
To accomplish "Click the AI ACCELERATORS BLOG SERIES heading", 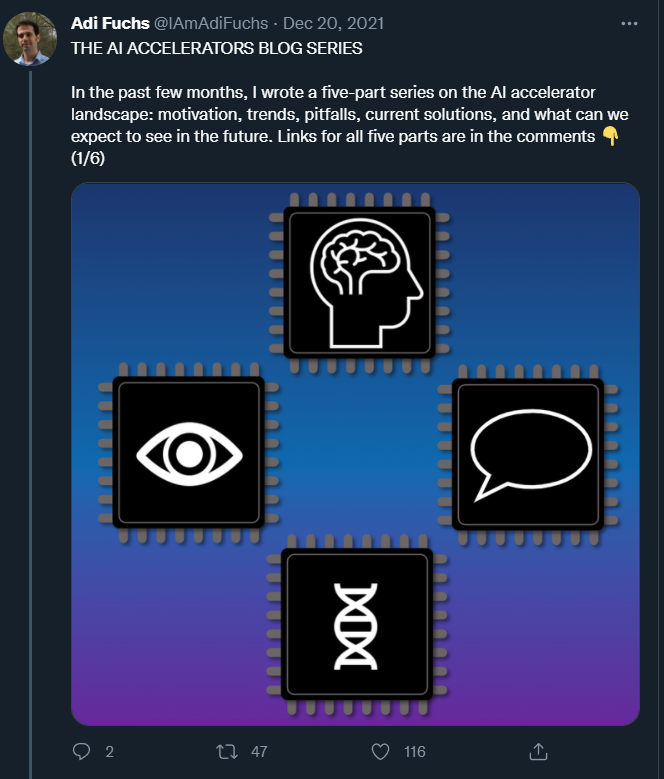I will tap(217, 47).
